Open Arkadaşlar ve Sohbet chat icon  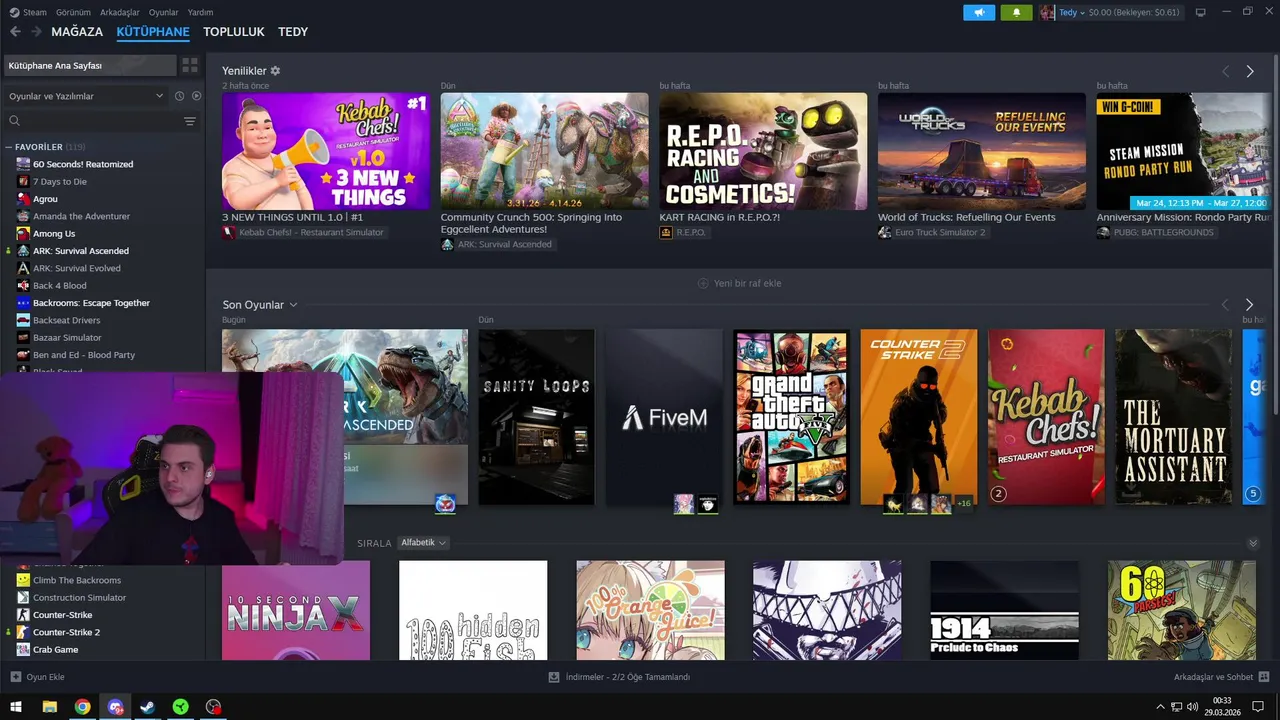click(1264, 677)
